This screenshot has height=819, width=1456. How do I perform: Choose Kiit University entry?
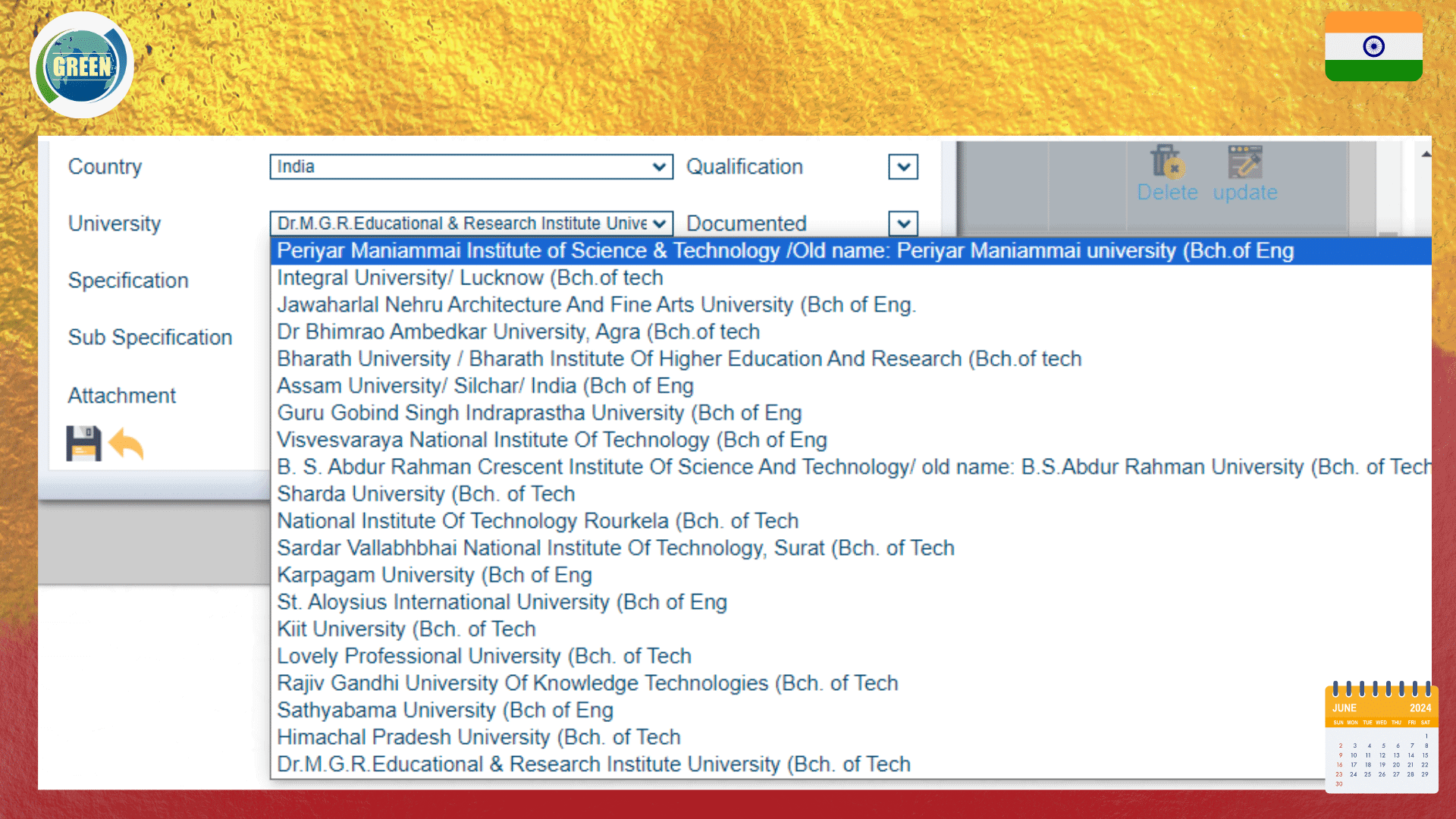click(406, 629)
